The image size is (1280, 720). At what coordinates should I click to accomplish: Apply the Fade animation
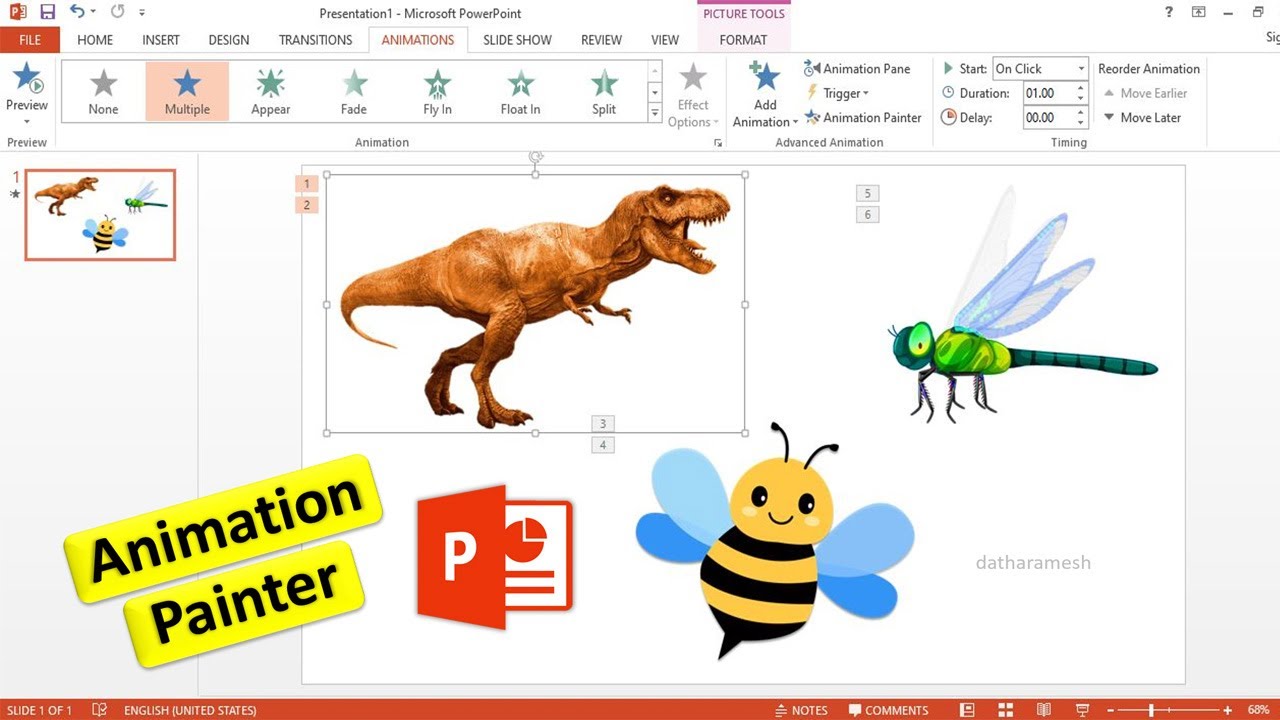click(x=354, y=92)
